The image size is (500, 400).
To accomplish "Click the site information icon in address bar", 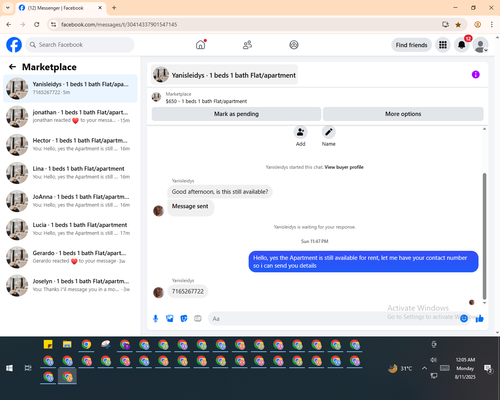I will pyautogui.click(x=53, y=24).
